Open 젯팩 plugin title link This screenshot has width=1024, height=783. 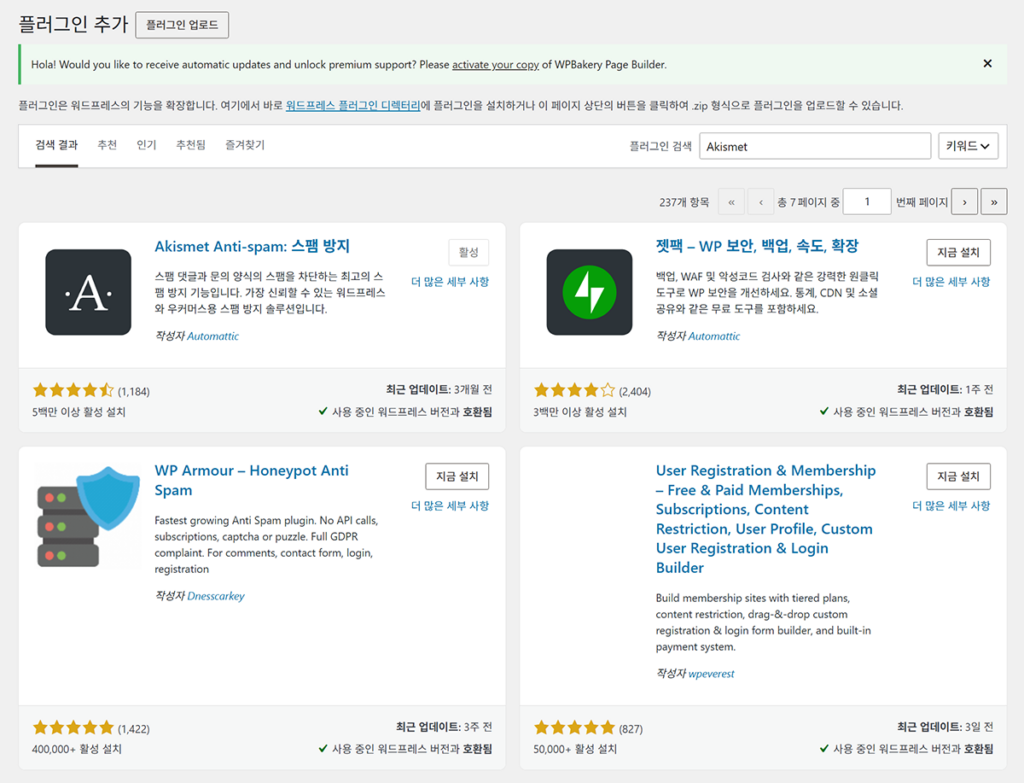tap(758, 246)
